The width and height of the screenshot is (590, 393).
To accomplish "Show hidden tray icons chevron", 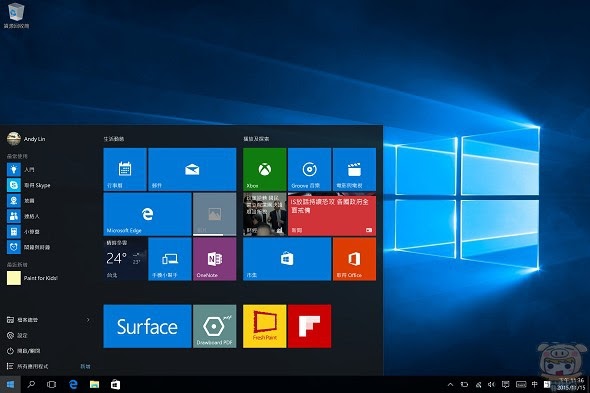I will click(x=450, y=385).
